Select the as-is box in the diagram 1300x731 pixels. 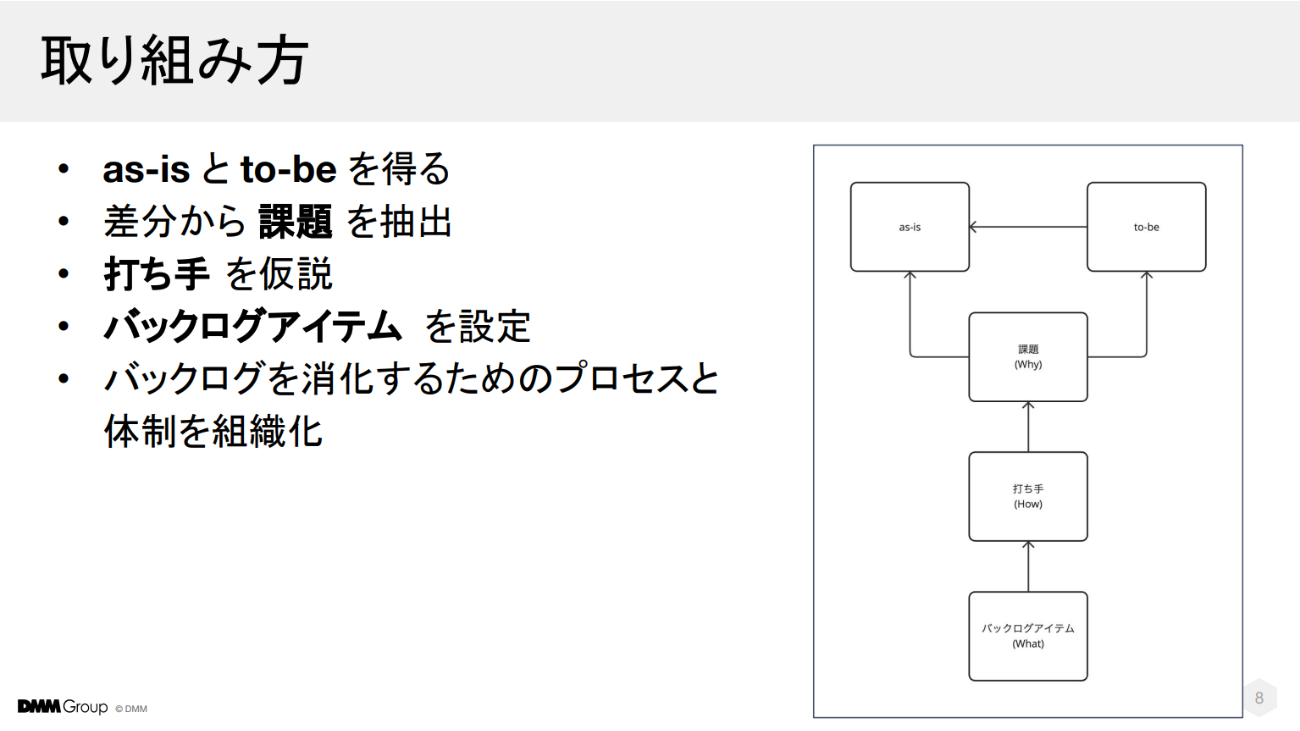909,227
